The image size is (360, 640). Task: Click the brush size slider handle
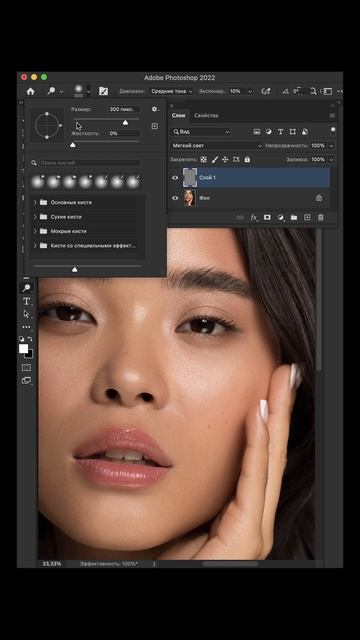click(x=125, y=122)
